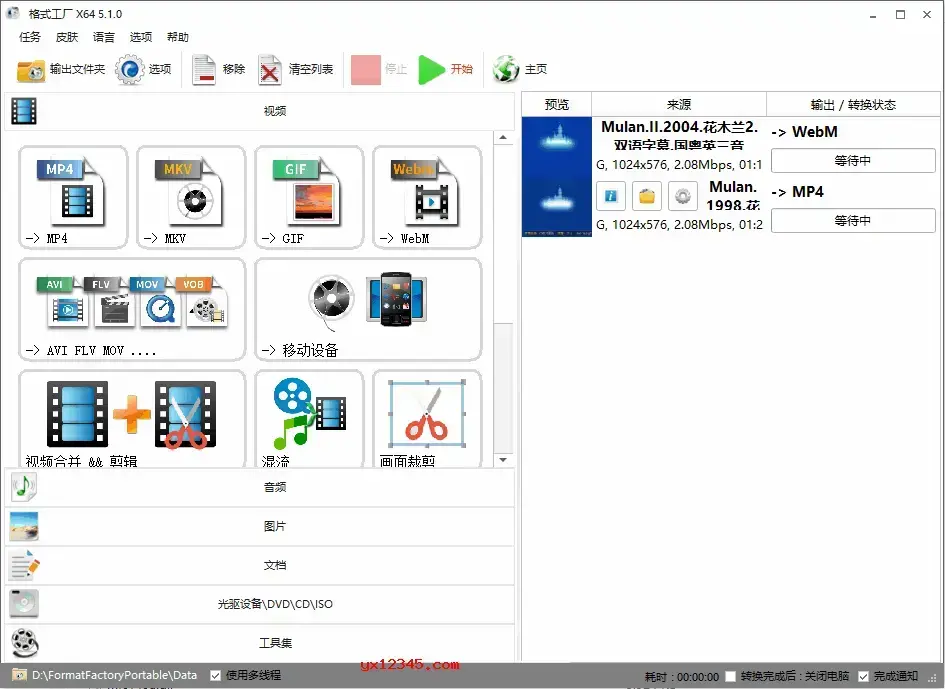Open the 选项 menu in the menu bar
The height and width of the screenshot is (689, 945).
pyautogui.click(x=141, y=37)
